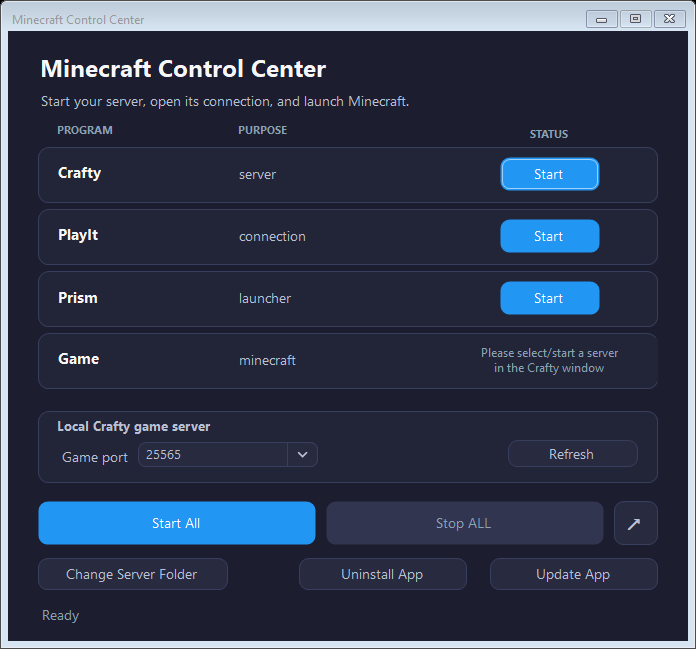Click the 'server' purpose text
Screen dimensions: 696x649
pos(257,175)
